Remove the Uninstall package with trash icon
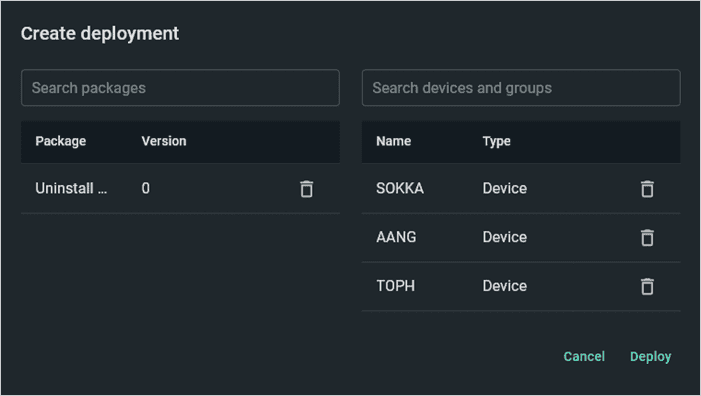 [x=307, y=189]
